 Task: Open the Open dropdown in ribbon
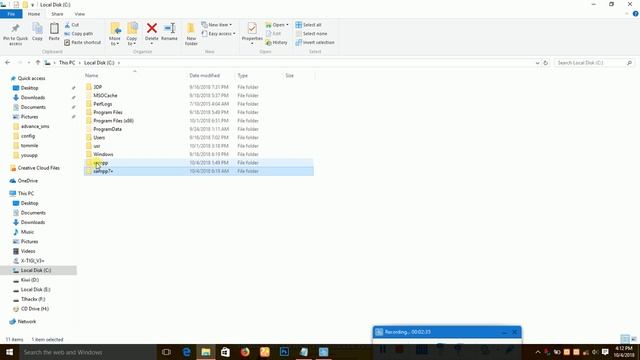pos(277,25)
